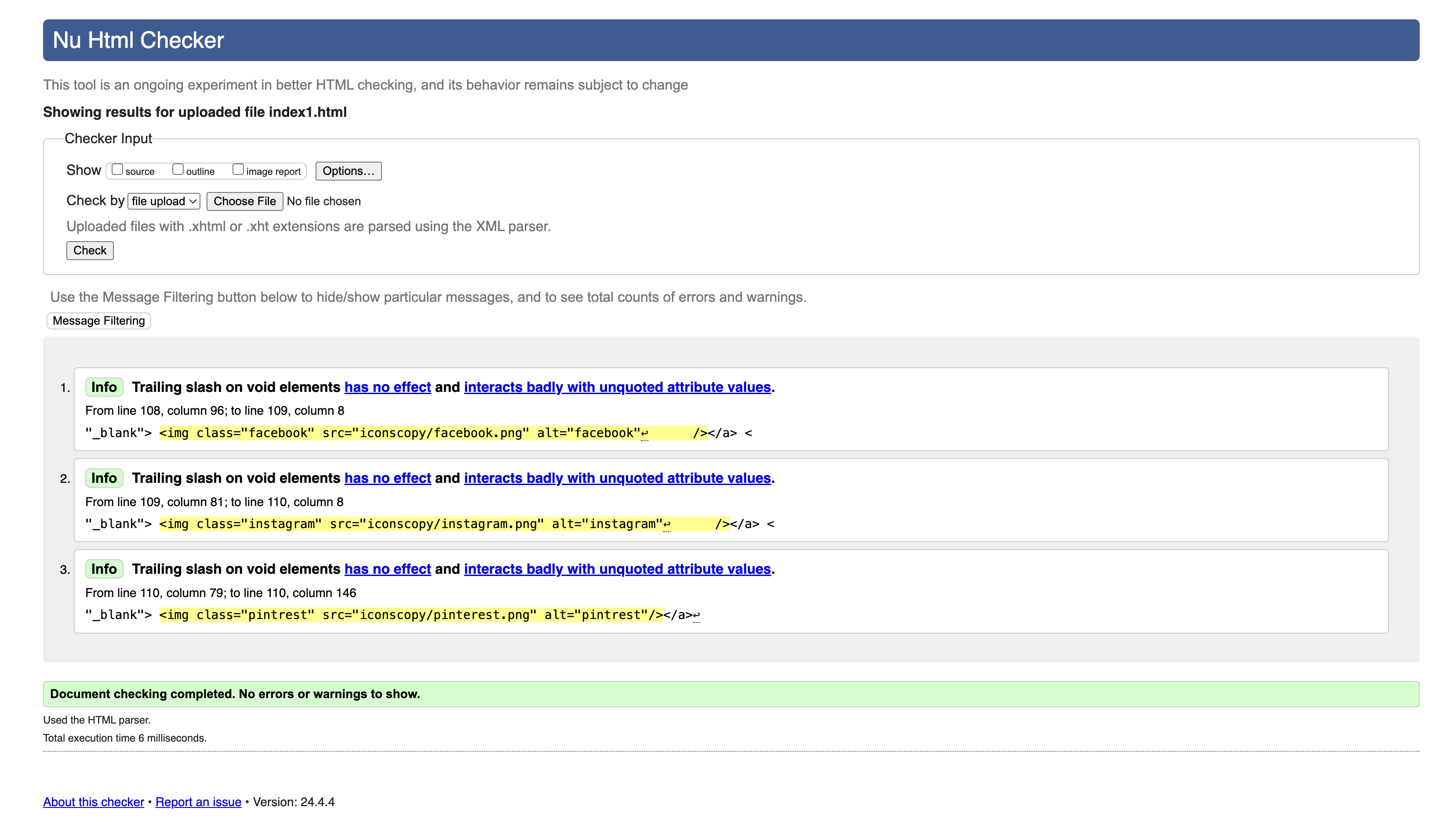Enable the source checkbox

coord(117,170)
